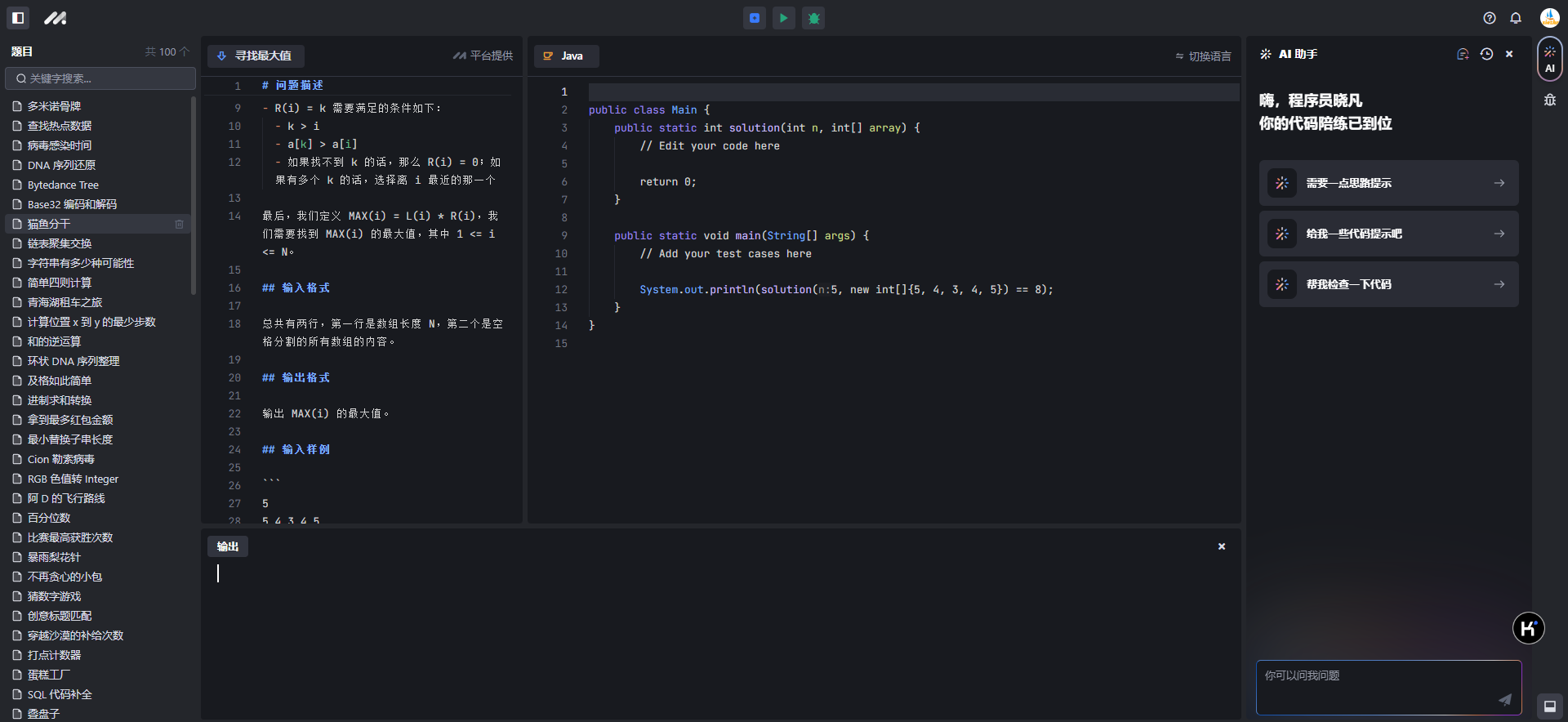Send the AI chat message

(1504, 699)
